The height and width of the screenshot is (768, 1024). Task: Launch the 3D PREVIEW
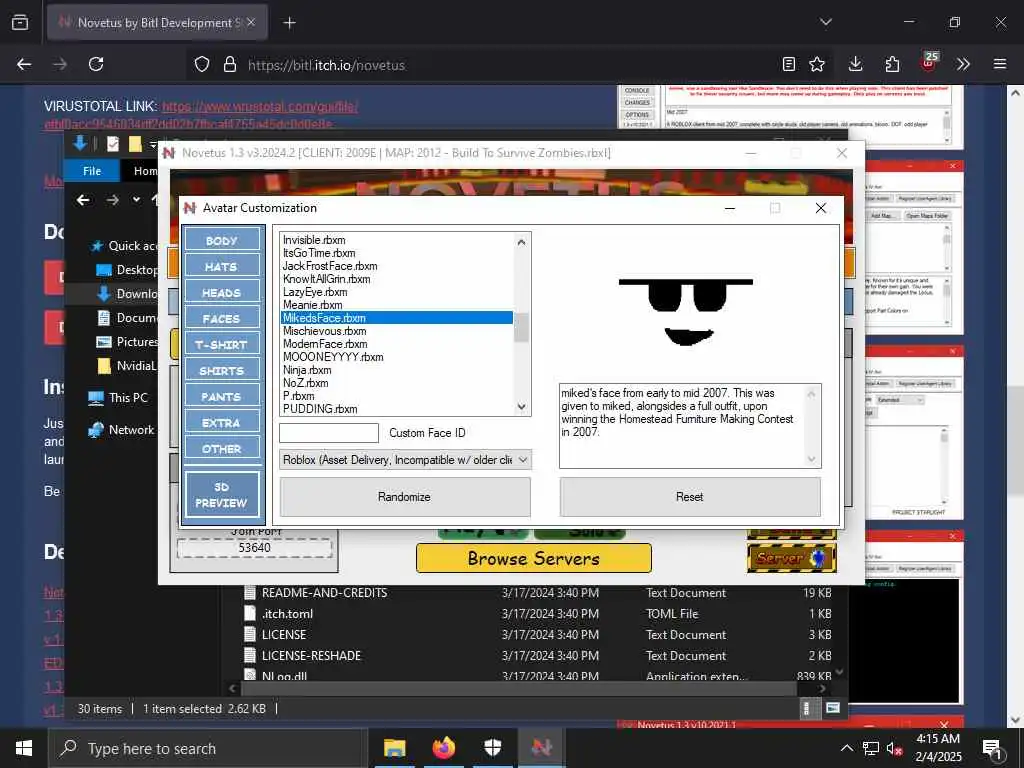coord(221,495)
